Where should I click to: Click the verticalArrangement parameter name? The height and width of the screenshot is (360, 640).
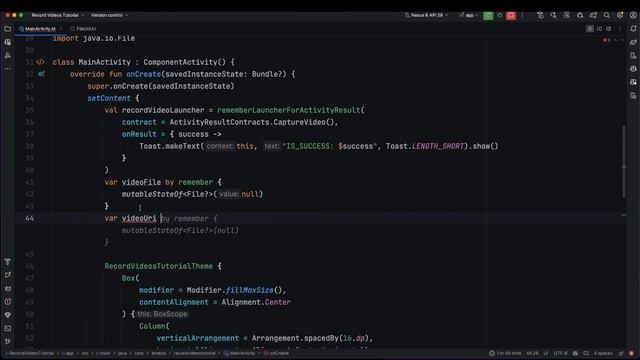tap(198, 338)
